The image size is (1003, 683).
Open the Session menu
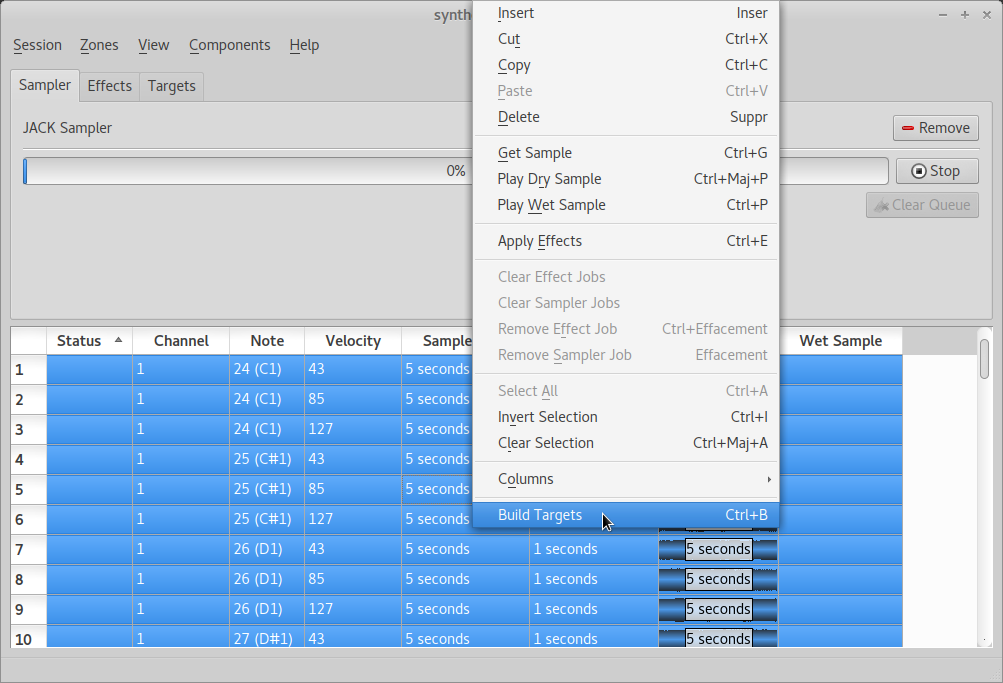click(x=38, y=45)
